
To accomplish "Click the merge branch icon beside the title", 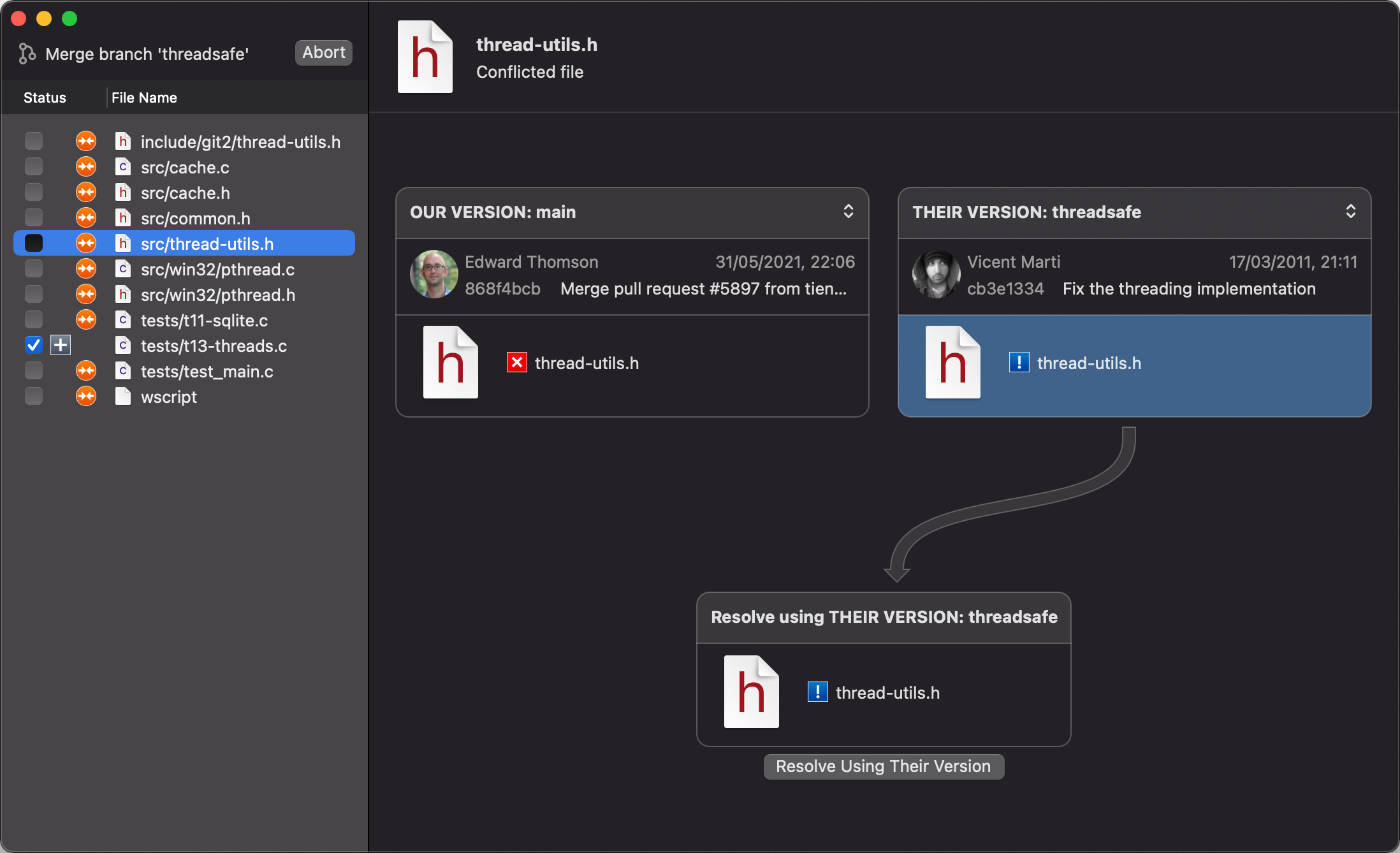I will click(27, 54).
